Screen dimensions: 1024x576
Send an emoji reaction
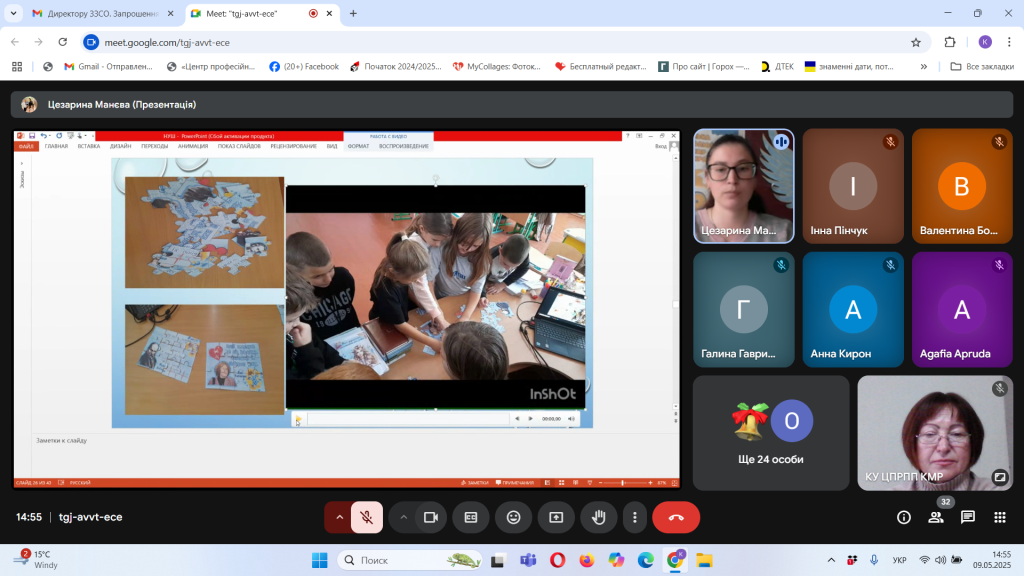[x=514, y=517]
